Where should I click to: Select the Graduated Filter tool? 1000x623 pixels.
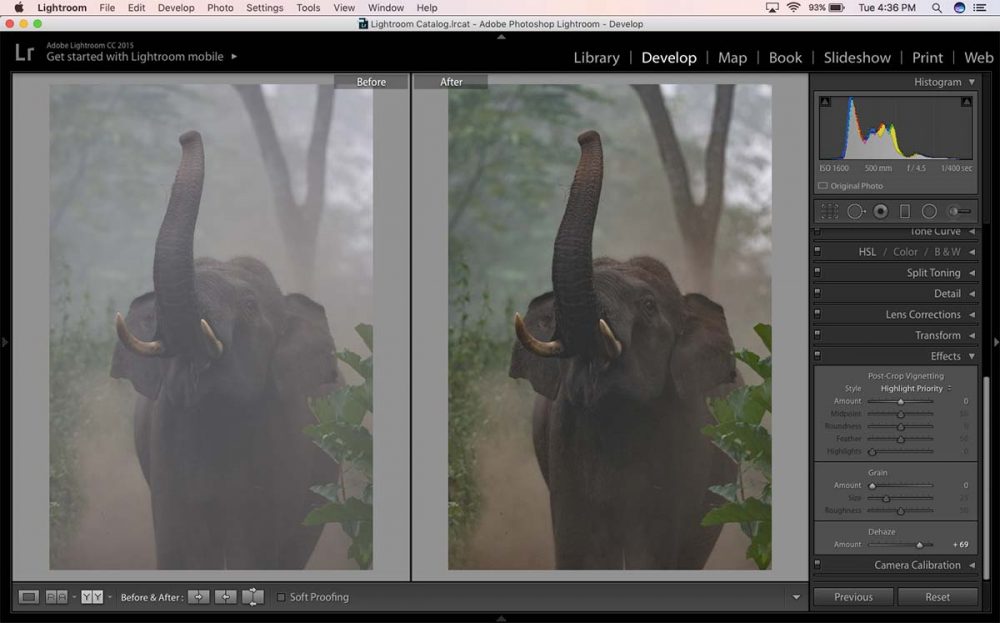coord(905,211)
